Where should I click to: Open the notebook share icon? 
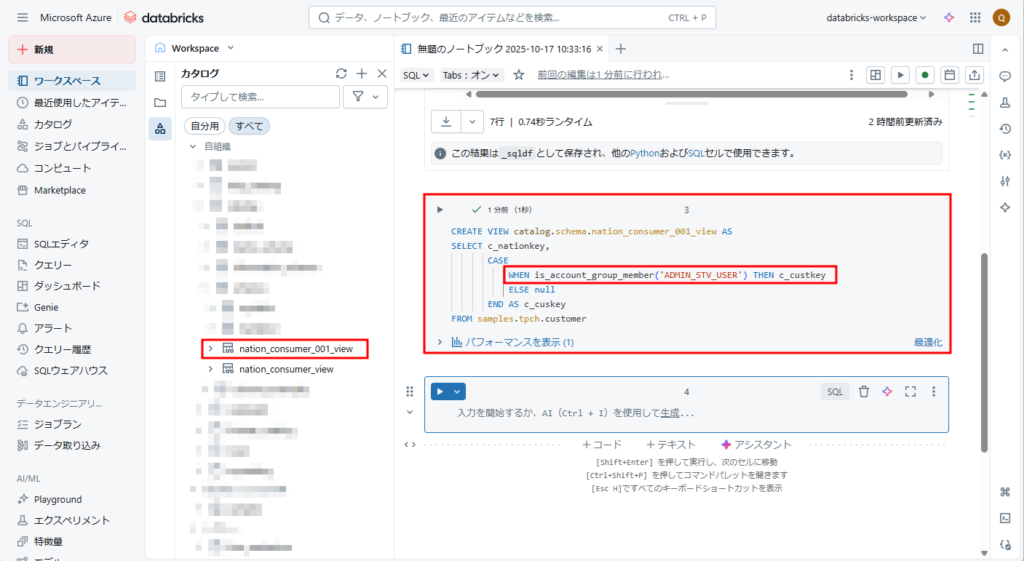click(x=974, y=75)
